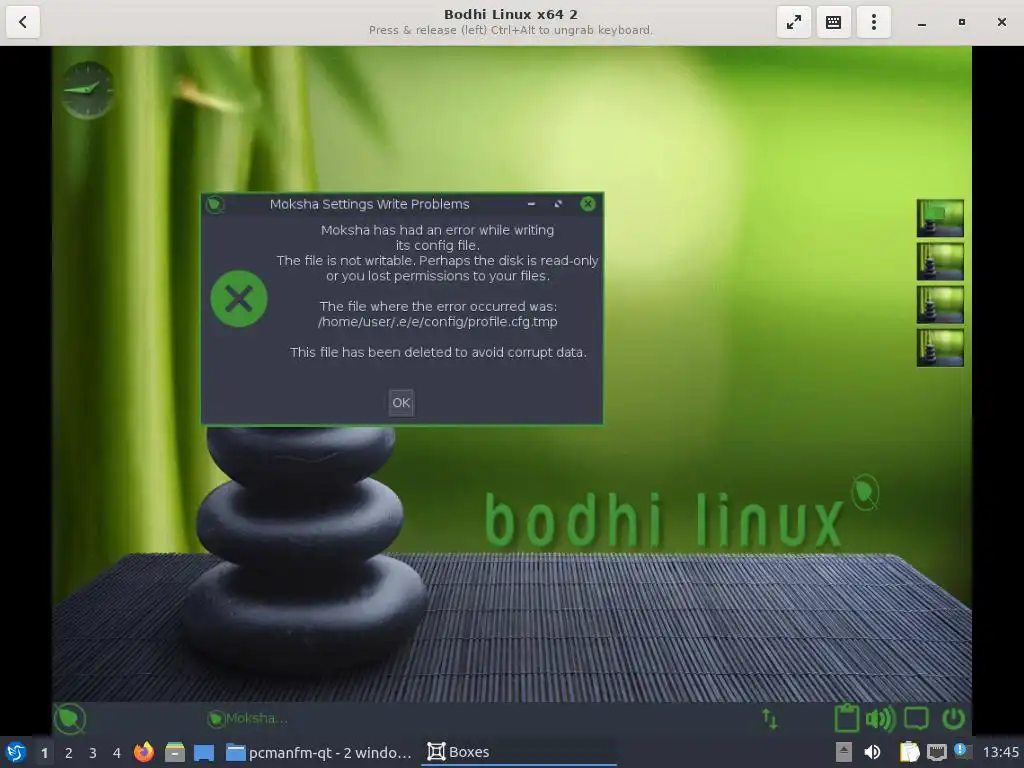Open the Boxes keyboard shortcuts menu
The height and width of the screenshot is (768, 1024).
[x=833, y=22]
